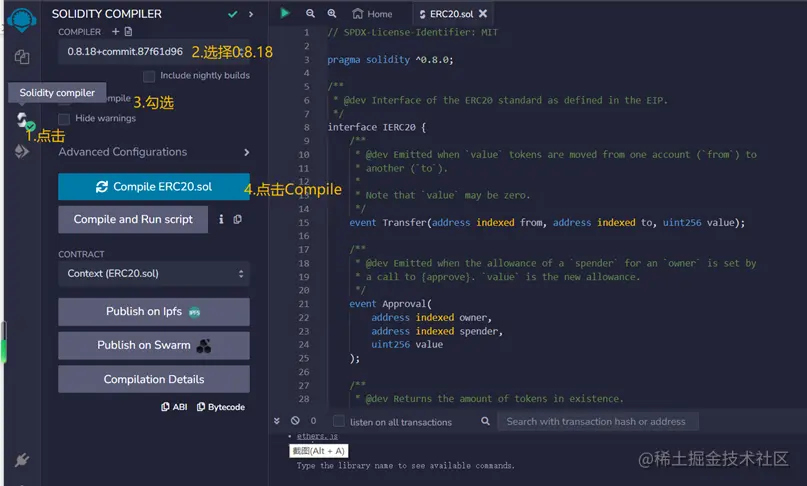807x486 pixels.
Task: Focus the transaction hash search field
Action: point(598,422)
